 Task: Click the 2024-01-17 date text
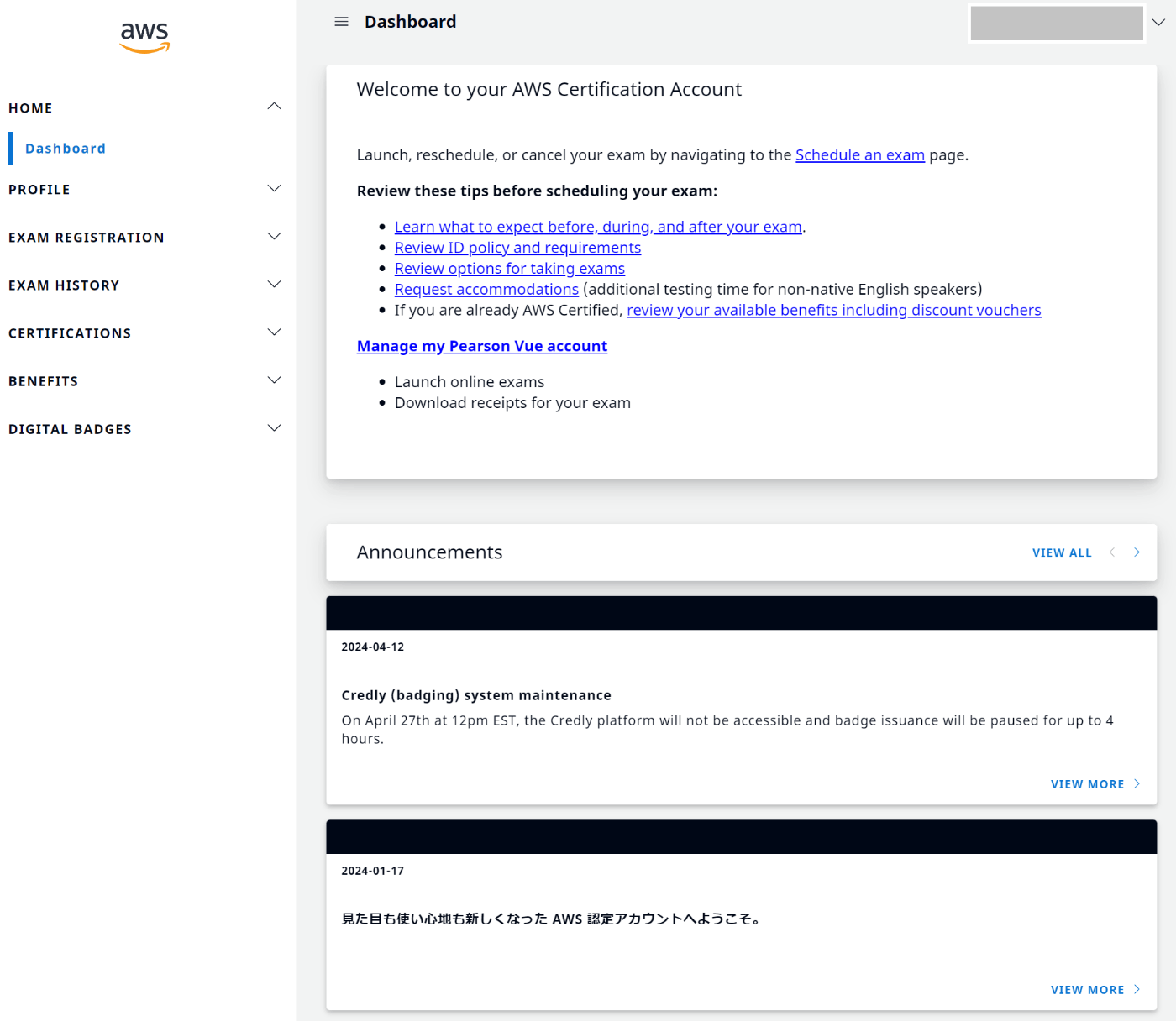pos(373,871)
